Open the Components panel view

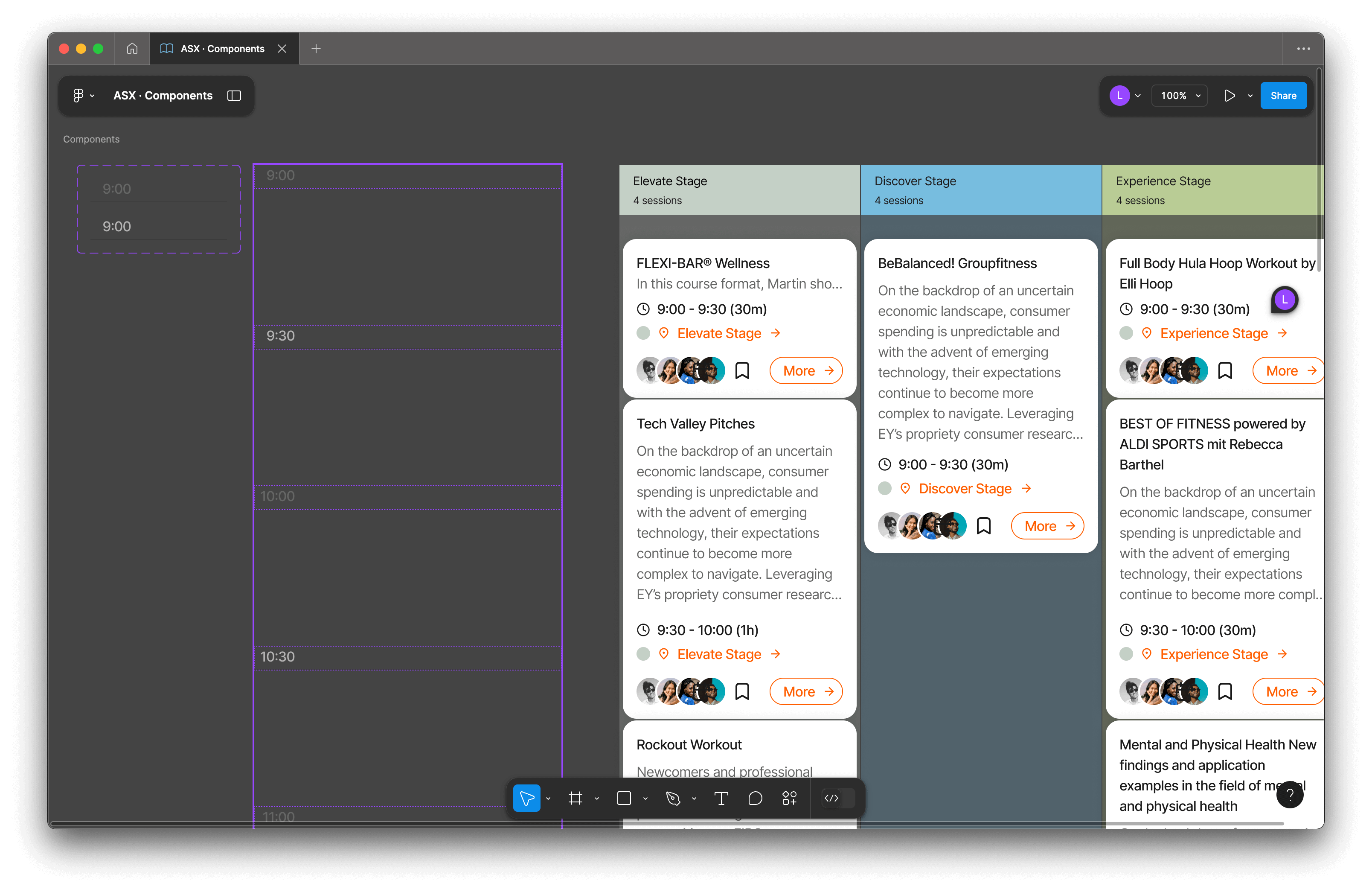point(234,95)
